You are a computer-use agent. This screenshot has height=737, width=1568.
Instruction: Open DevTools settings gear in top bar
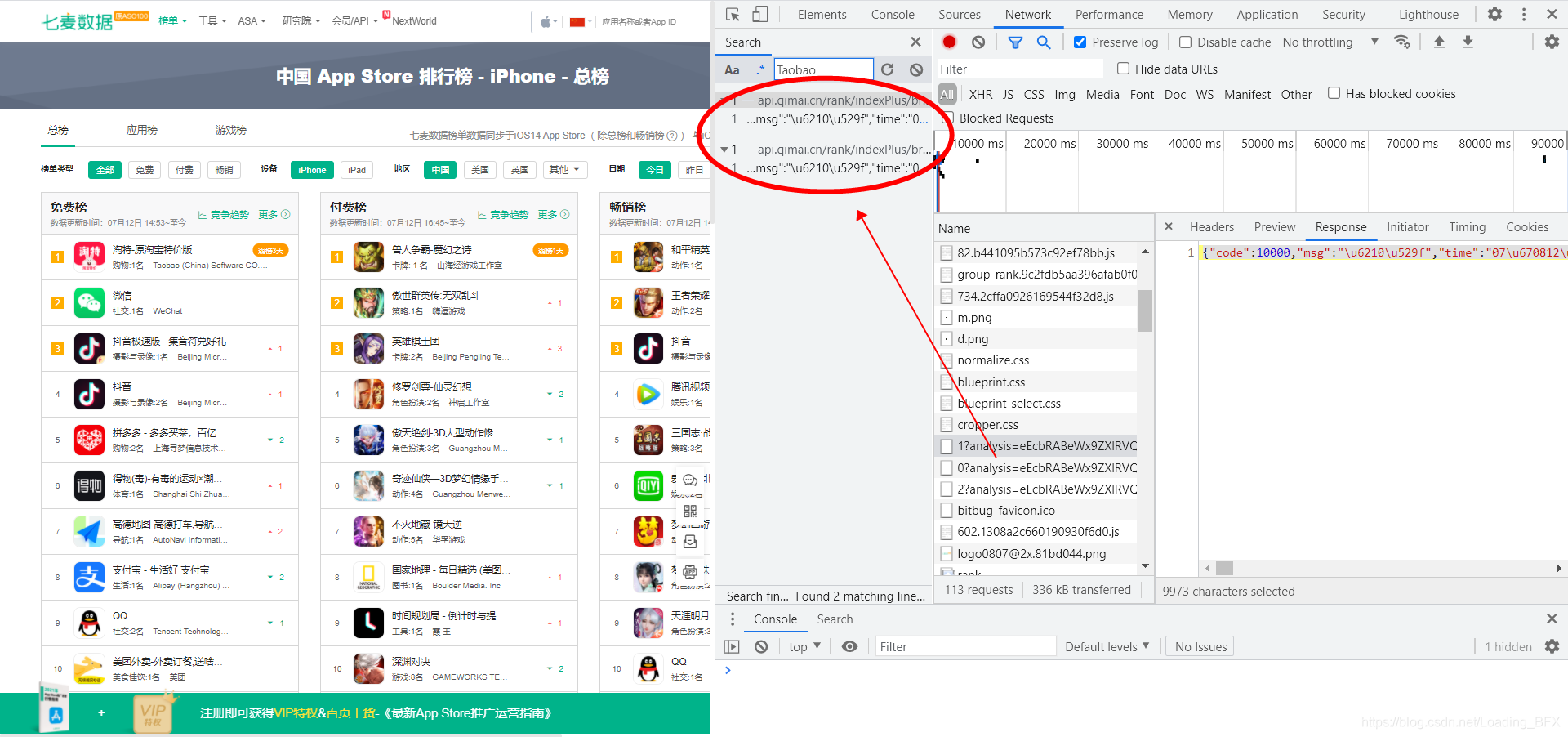(x=1494, y=14)
